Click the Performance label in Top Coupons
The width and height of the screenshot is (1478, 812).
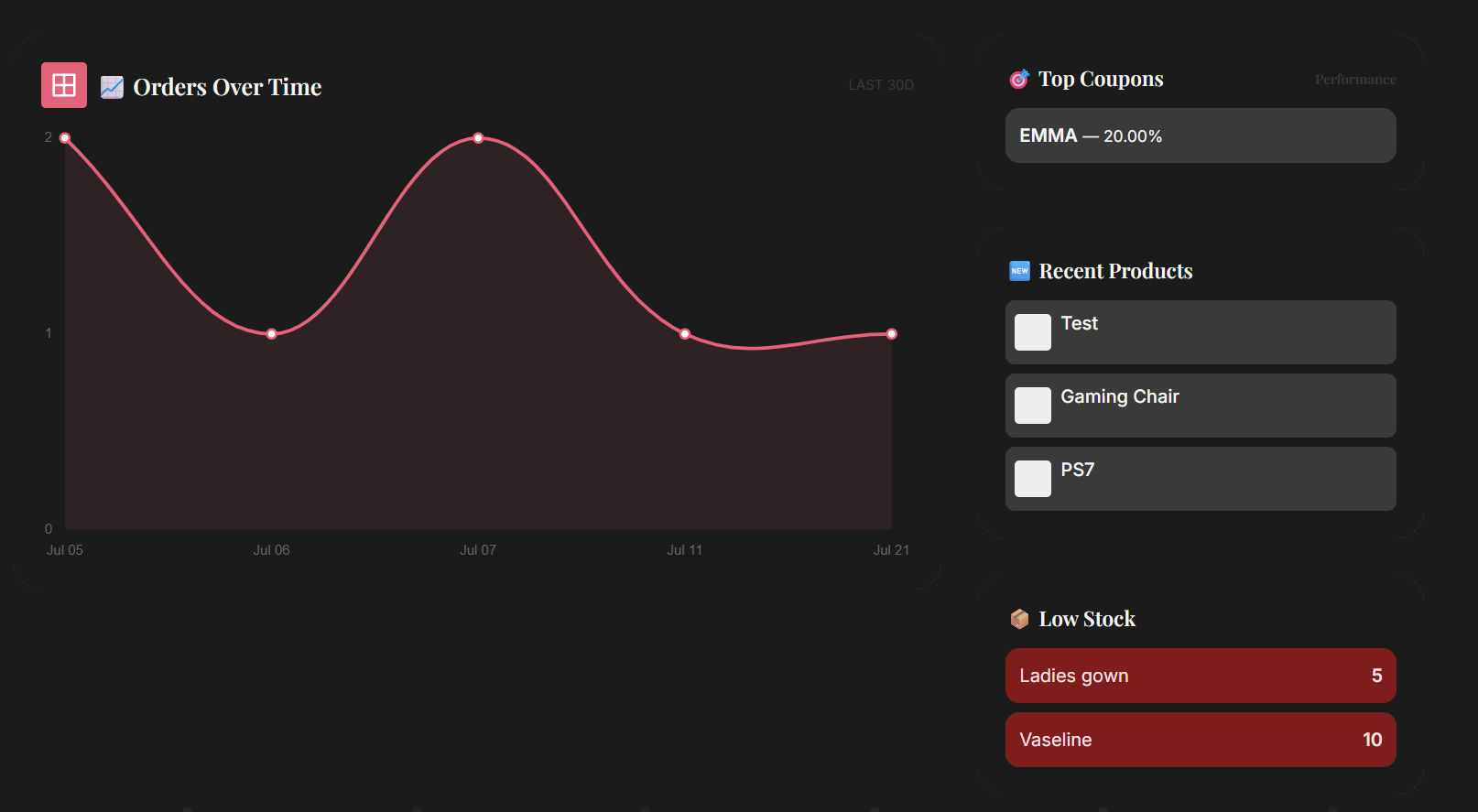point(1354,80)
